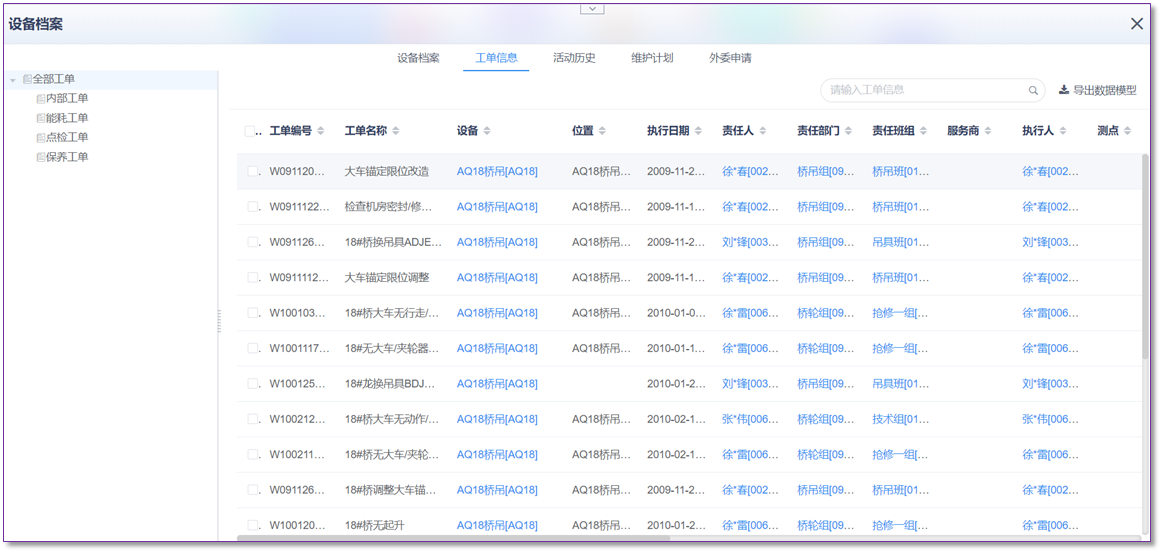Image resolution: width=1161 pixels, height=552 pixels.
Task: Click the sort icon on 工单编号 column
Action: (x=321, y=131)
